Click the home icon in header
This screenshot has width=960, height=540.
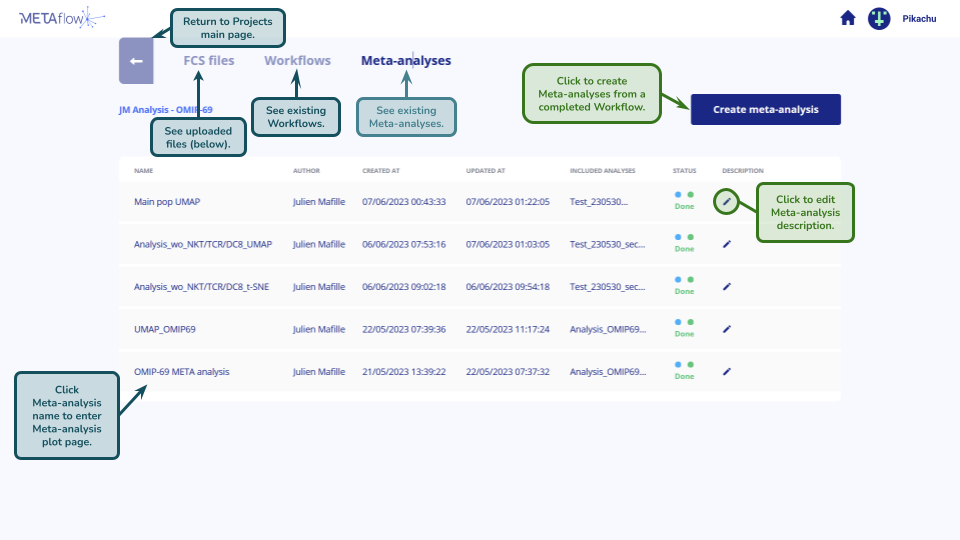848,18
